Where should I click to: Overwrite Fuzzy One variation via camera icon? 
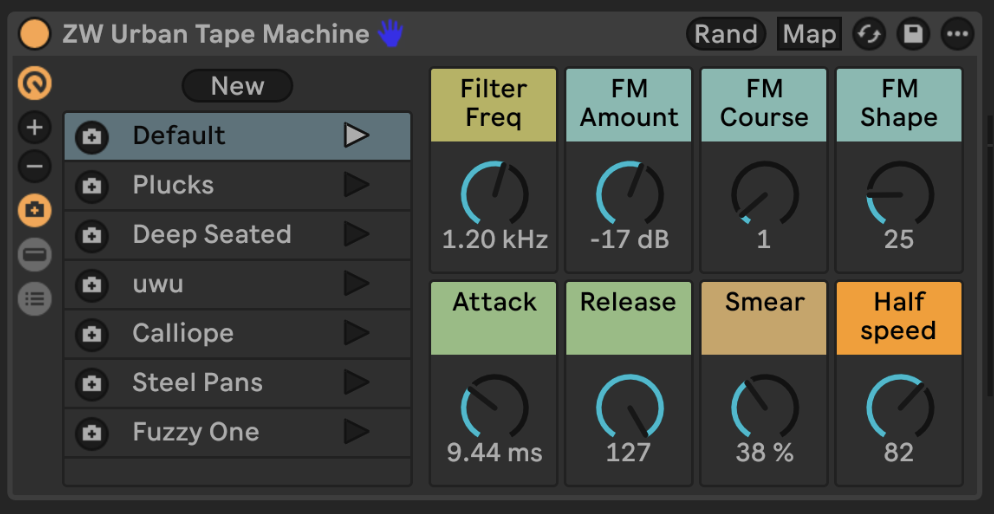tap(92, 433)
